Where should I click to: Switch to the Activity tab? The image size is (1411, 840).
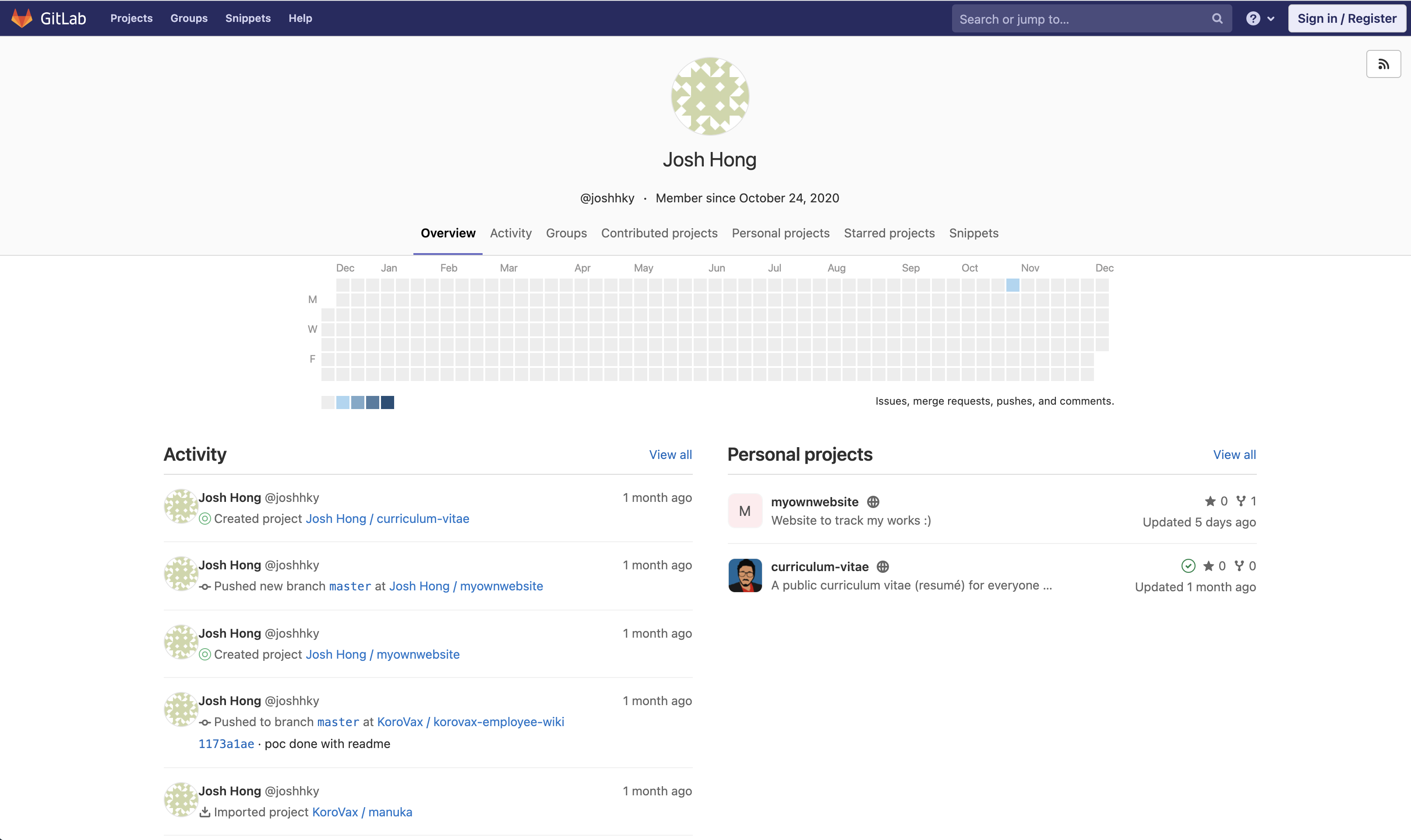click(x=511, y=233)
